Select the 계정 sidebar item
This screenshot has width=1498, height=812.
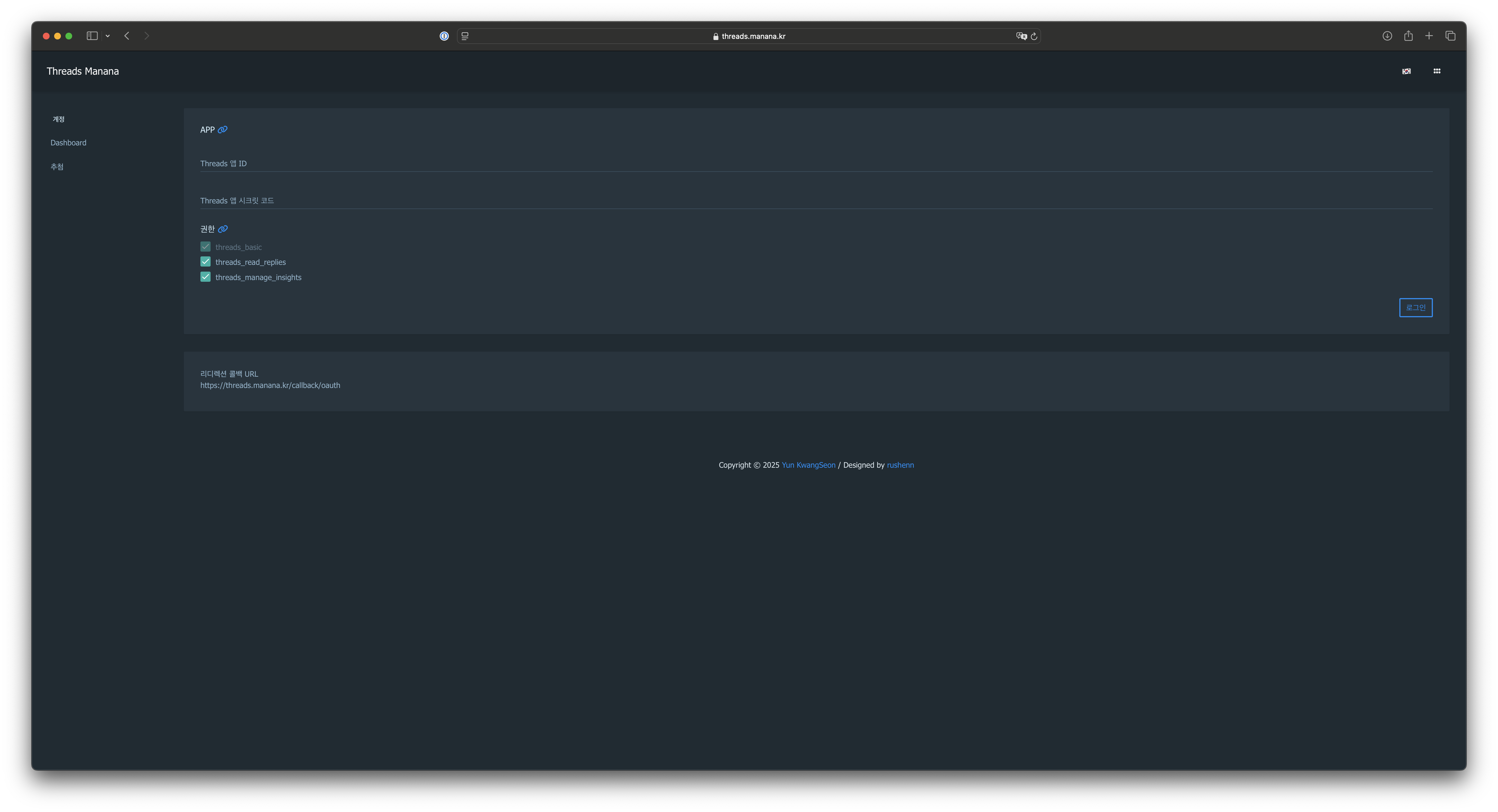[x=59, y=119]
